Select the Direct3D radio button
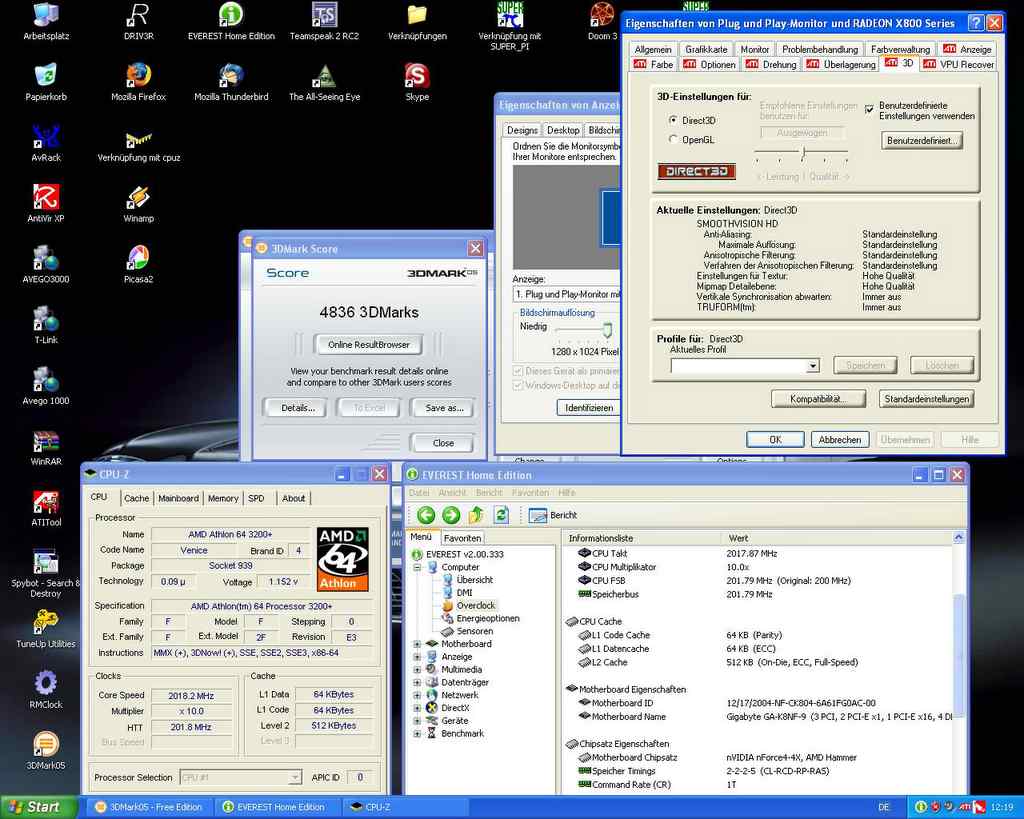This screenshot has height=819, width=1024. pyautogui.click(x=673, y=120)
